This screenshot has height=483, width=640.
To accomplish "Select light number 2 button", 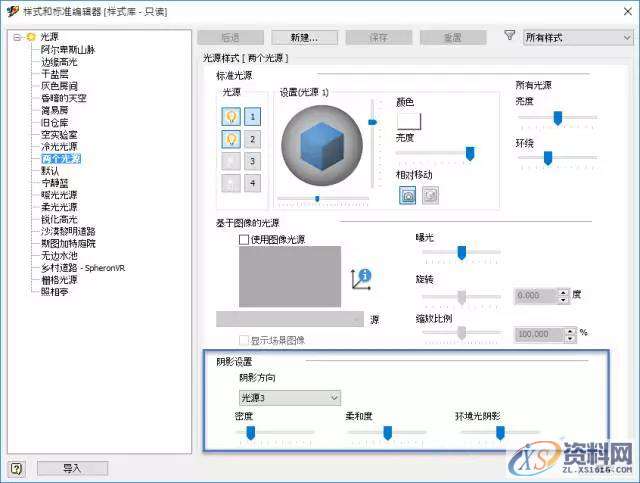I will (252, 139).
